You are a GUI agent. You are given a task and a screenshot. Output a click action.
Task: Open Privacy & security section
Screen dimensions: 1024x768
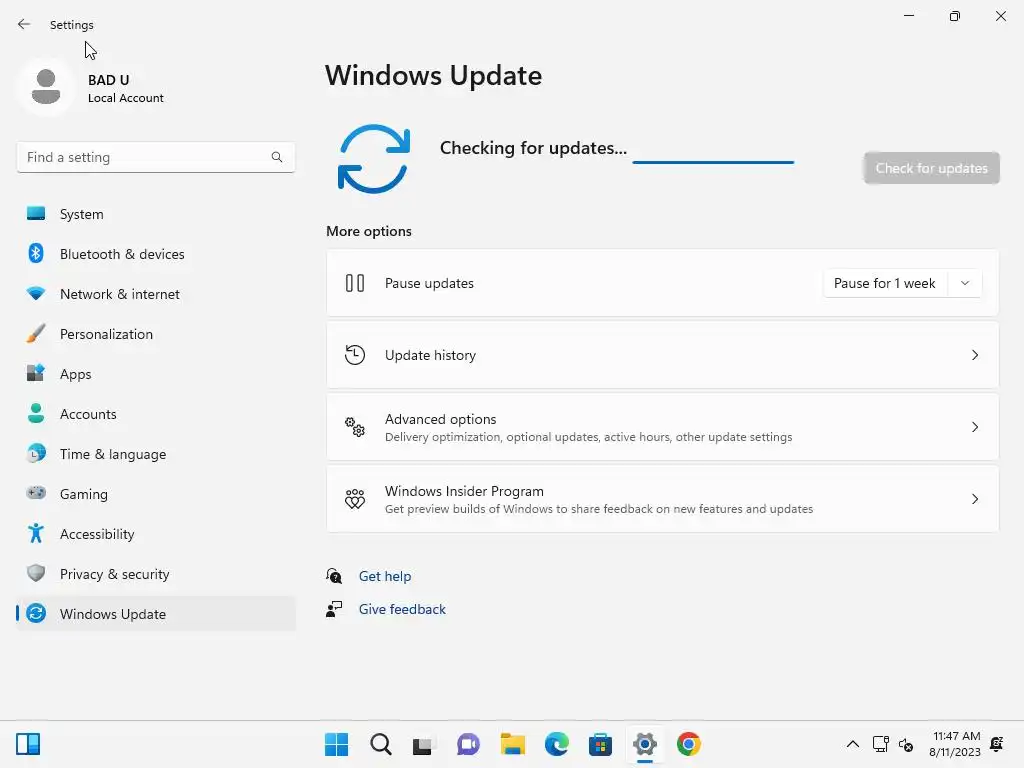click(156, 573)
